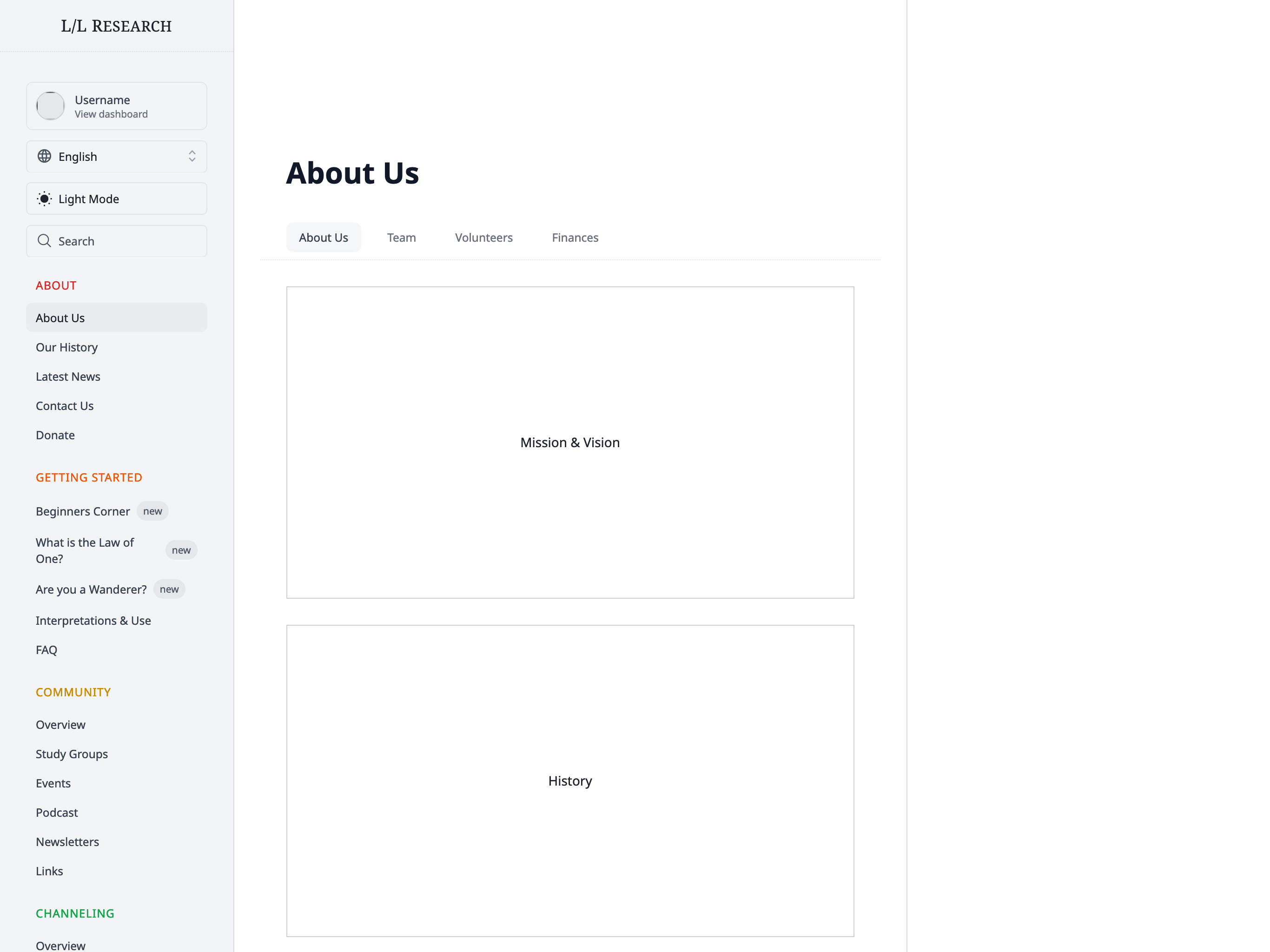The image size is (1270, 952).
Task: Open the English language dropdown
Action: point(117,156)
